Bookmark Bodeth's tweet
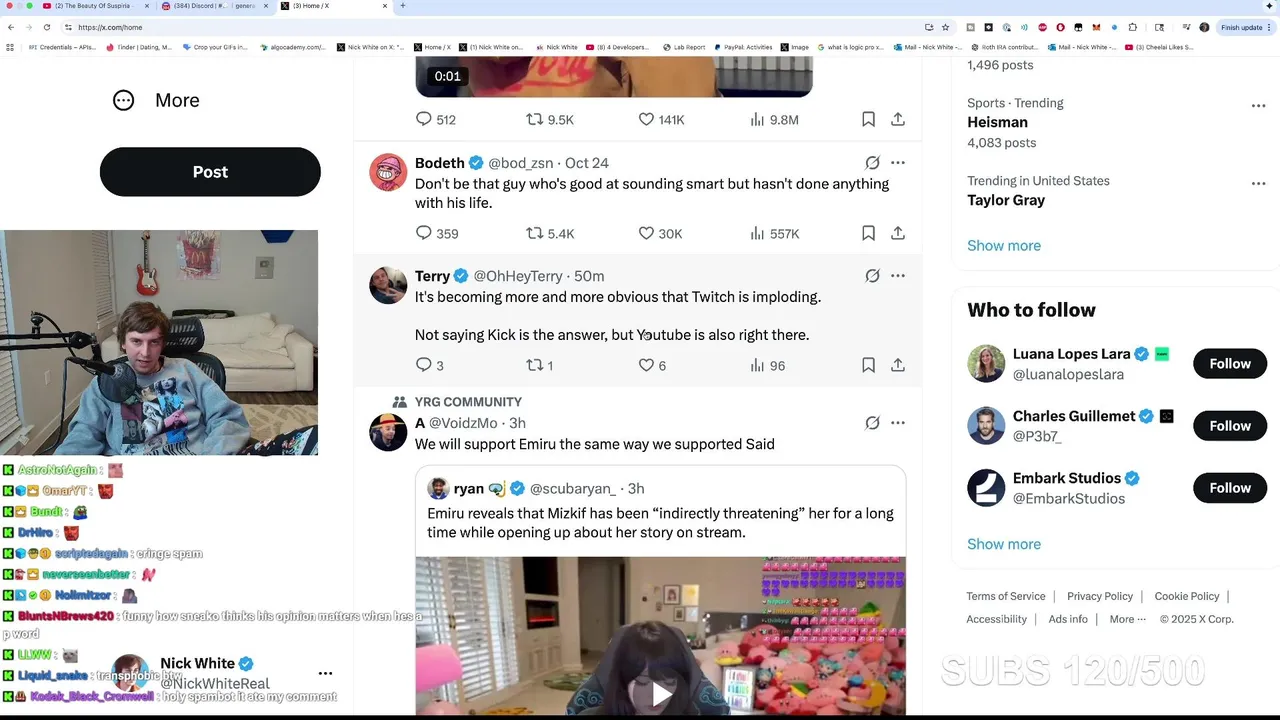1280x720 pixels. point(868,233)
